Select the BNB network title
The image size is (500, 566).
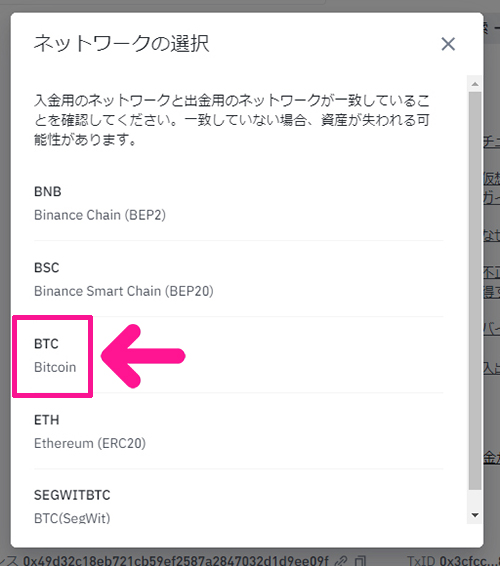48,191
